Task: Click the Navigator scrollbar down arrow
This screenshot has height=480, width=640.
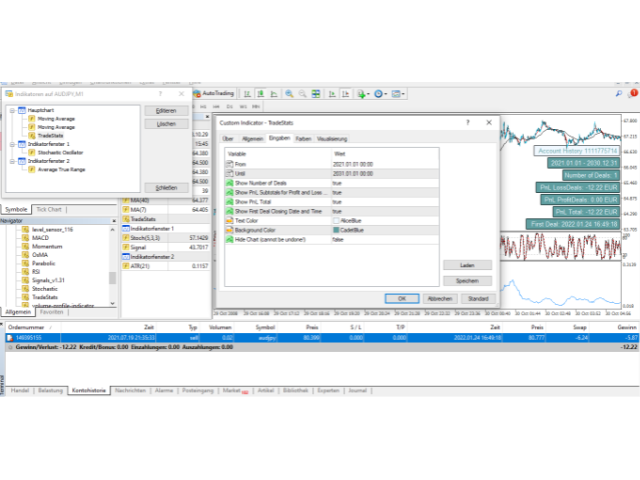Action: (112, 303)
